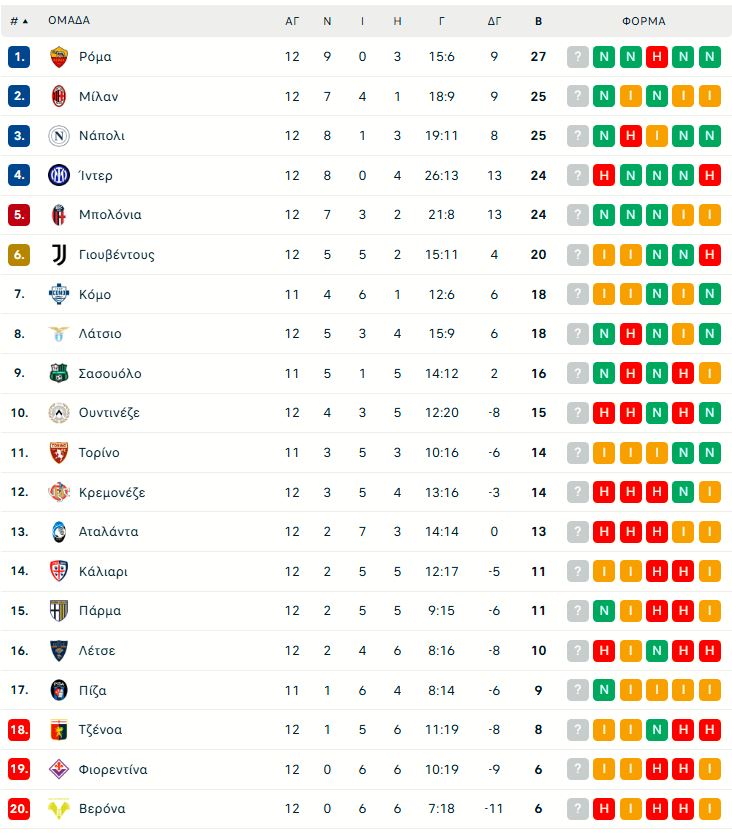This screenshot has height=833, width=732.
Task: Click the Verona club crest icon
Action: [x=59, y=809]
